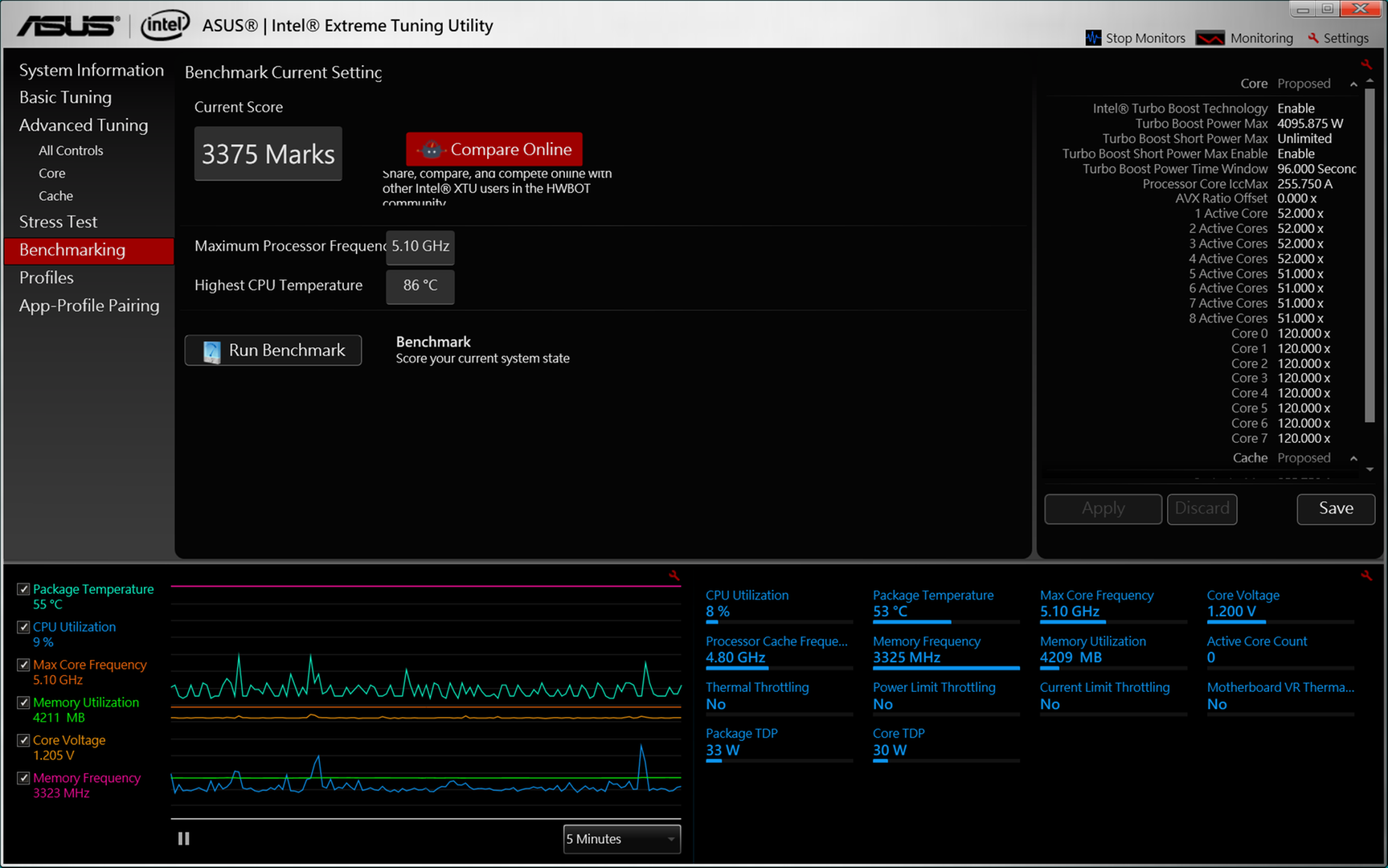1388x868 pixels.
Task: Open App-Profile Pairing
Action: [x=89, y=305]
